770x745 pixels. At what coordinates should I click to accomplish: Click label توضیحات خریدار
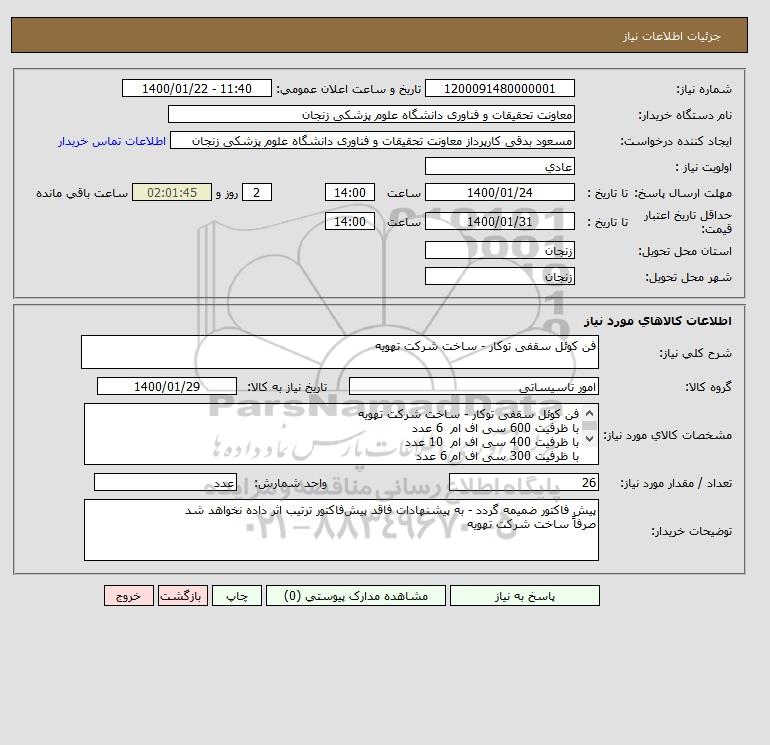[691, 531]
